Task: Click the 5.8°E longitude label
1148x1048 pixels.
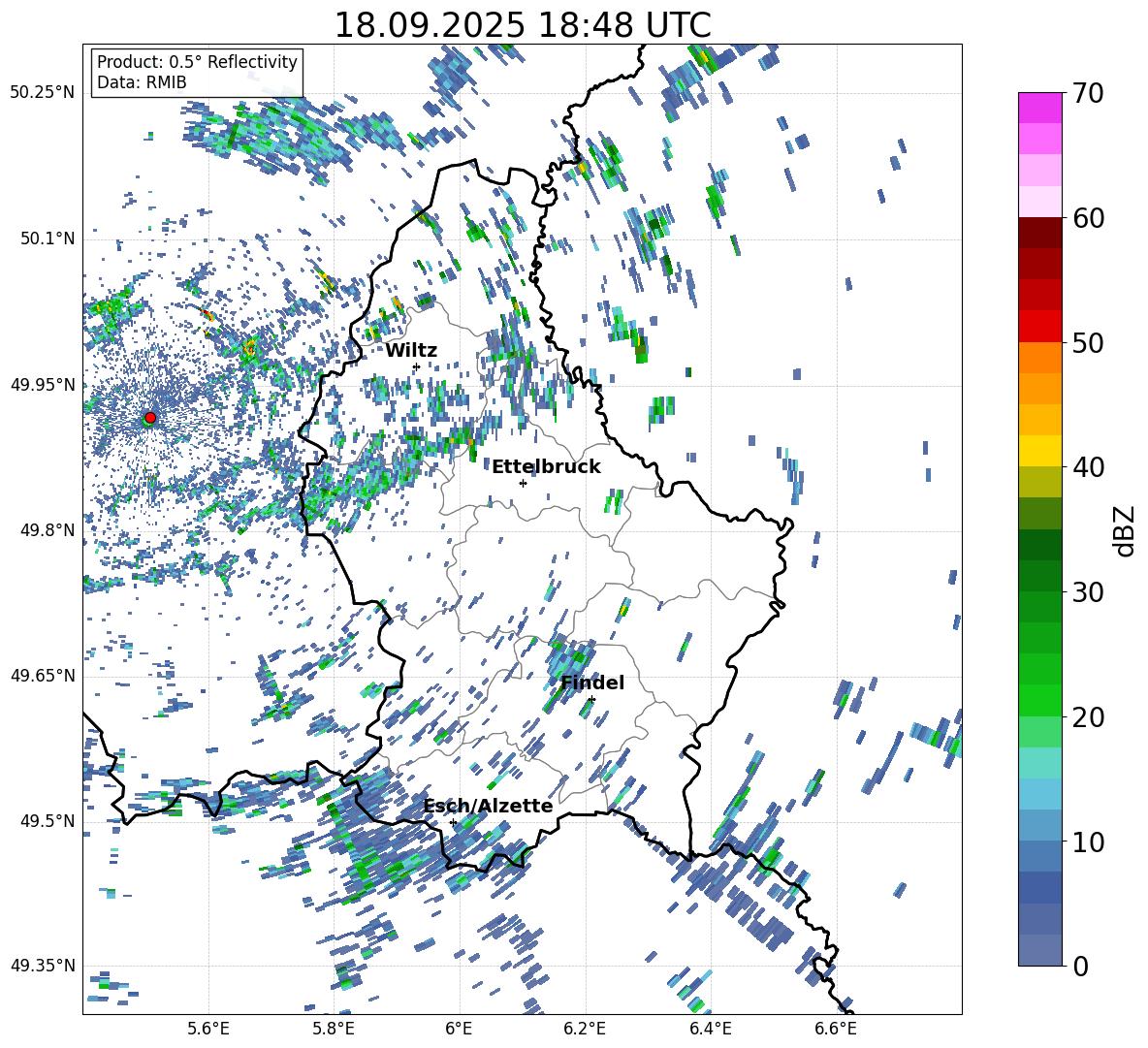Action: 334,1029
